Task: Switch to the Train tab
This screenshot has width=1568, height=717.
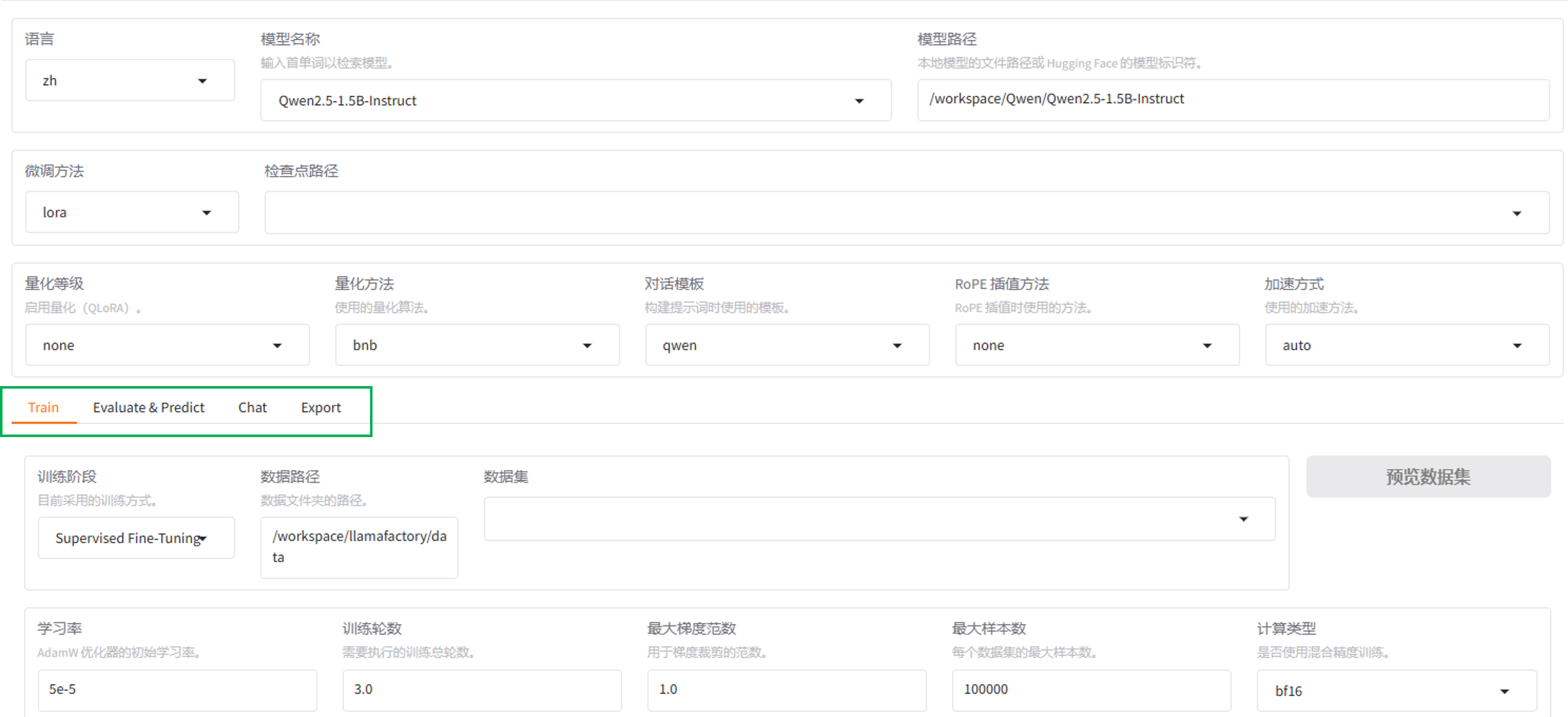Action: pos(43,407)
